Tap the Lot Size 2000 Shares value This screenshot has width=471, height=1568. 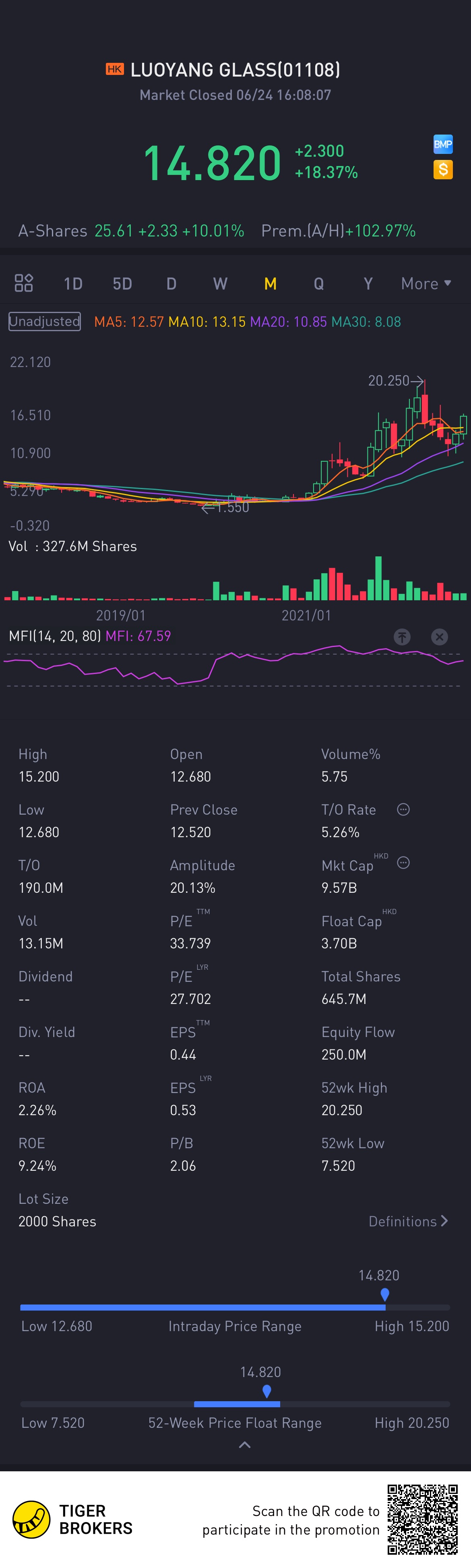[x=57, y=1222]
